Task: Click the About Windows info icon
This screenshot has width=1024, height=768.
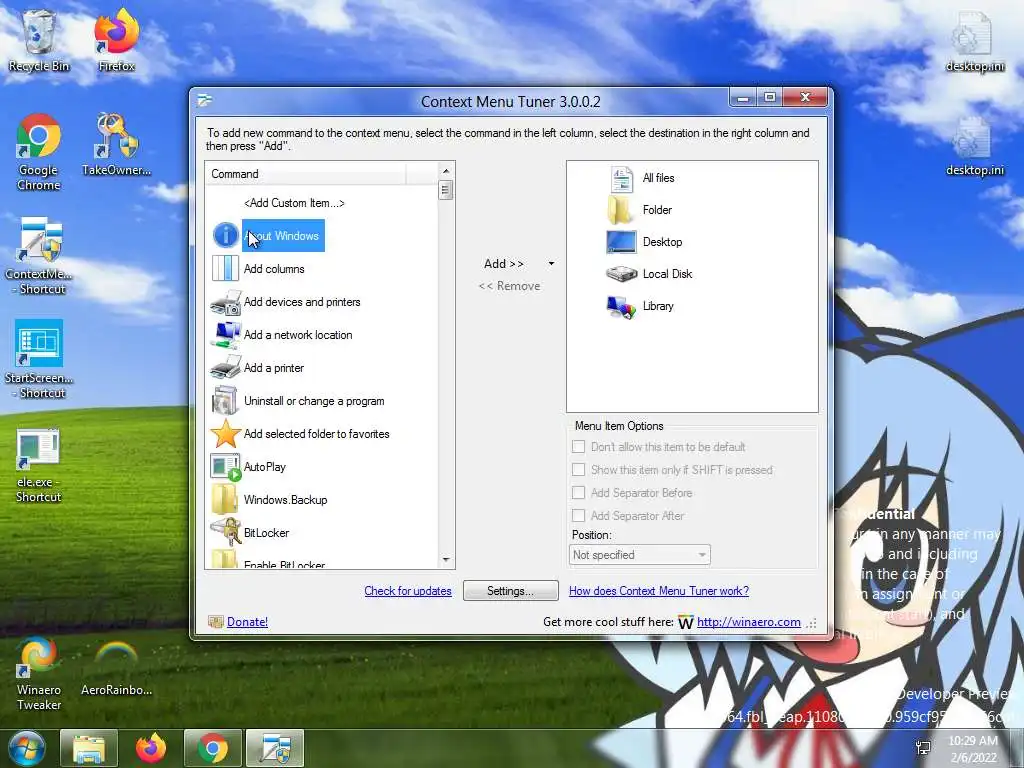Action: [x=225, y=235]
